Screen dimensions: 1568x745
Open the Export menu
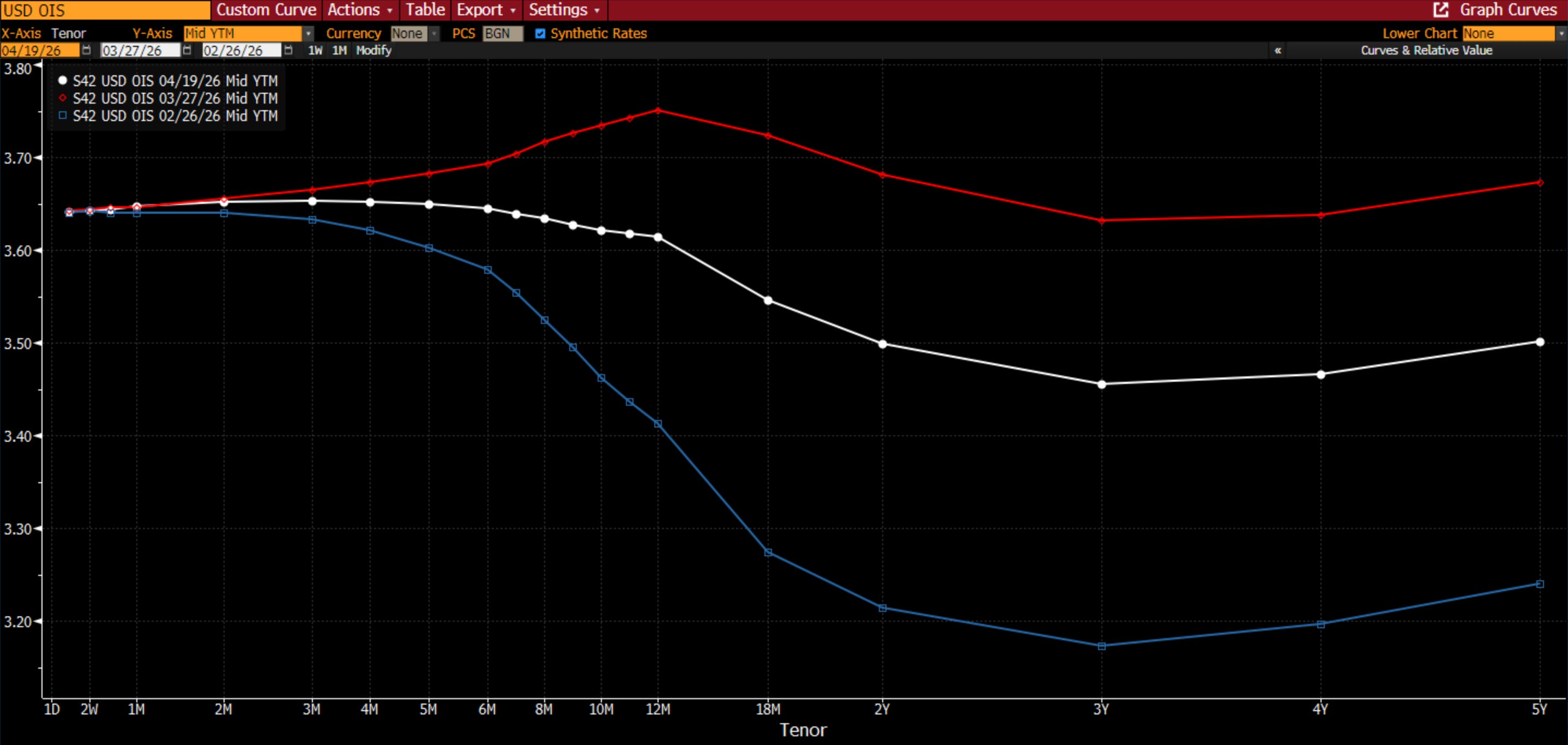pos(486,10)
